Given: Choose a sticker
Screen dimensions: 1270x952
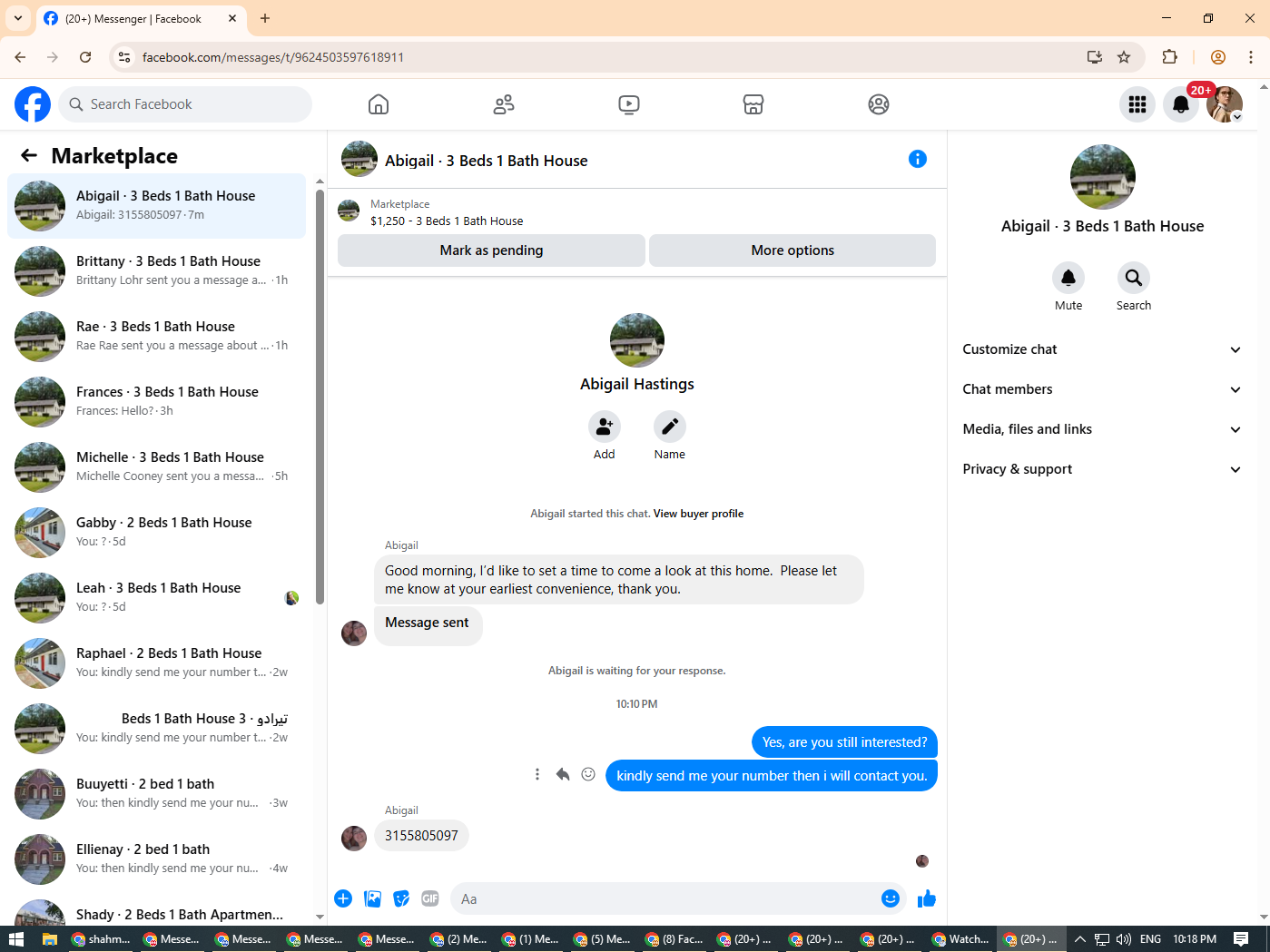Looking at the screenshot, I should (x=401, y=898).
